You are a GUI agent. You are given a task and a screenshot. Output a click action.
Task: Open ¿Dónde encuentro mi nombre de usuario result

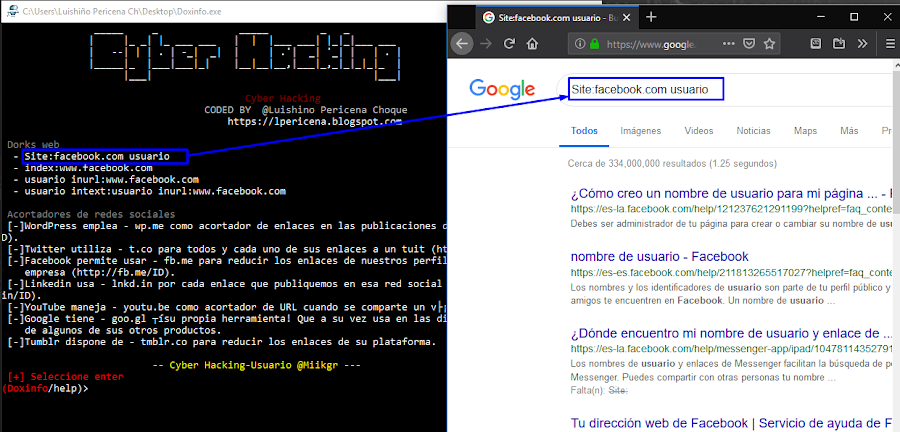coord(731,334)
